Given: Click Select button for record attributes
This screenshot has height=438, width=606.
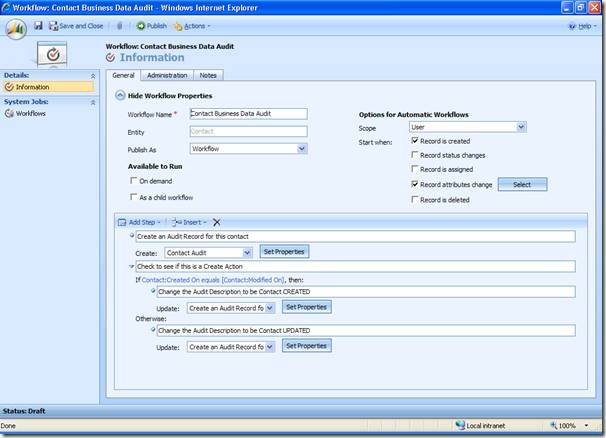Looking at the screenshot, I should click(522, 184).
